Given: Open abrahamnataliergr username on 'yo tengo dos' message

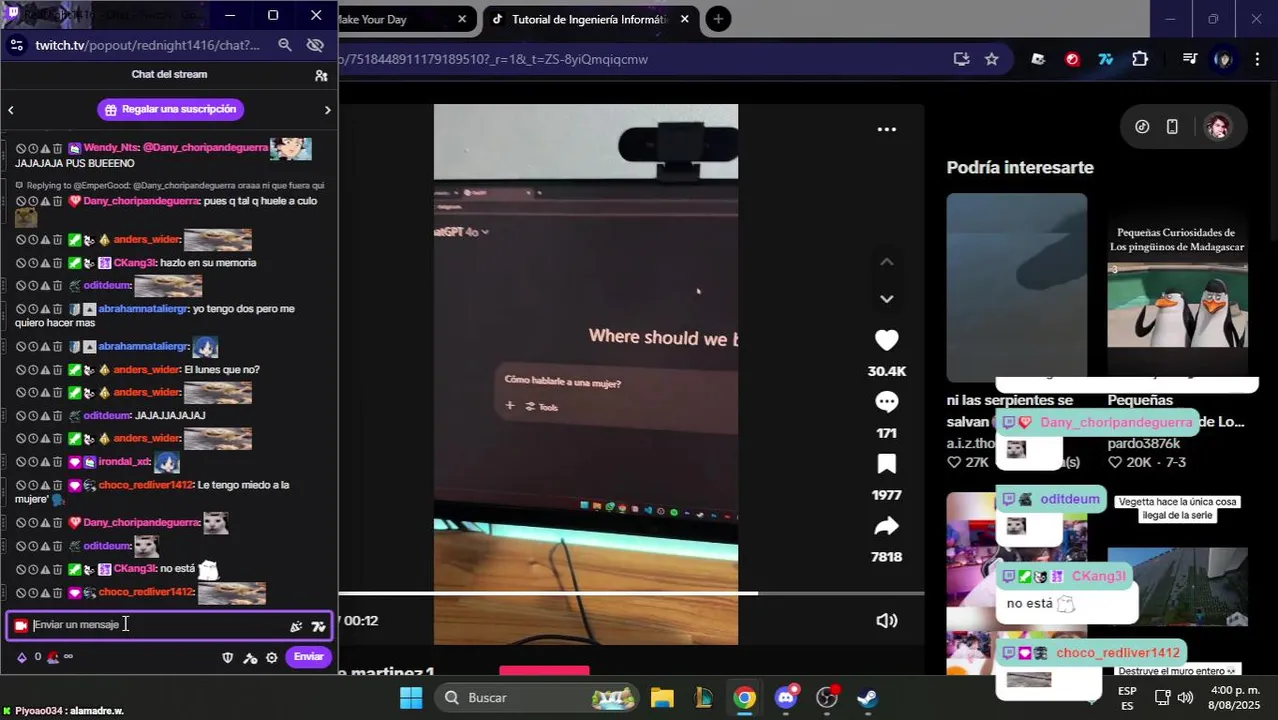Looking at the screenshot, I should (x=144, y=309).
